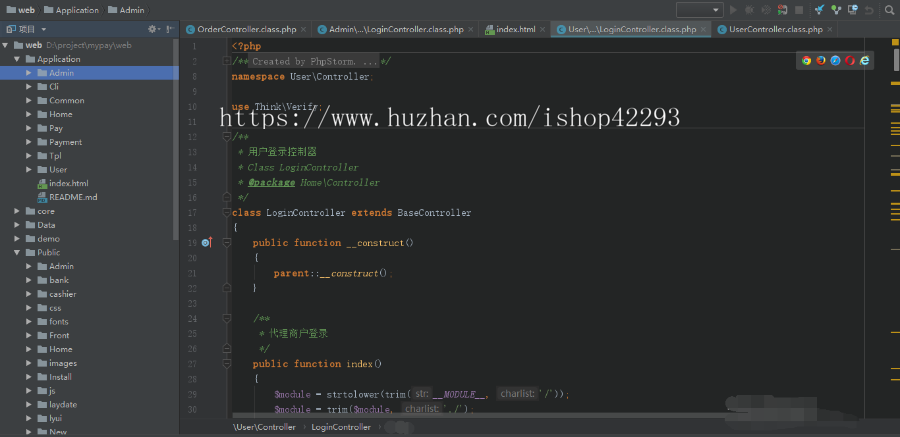The height and width of the screenshot is (437, 900).
Task: Select the Tpl folder in tree
Action: (49, 156)
